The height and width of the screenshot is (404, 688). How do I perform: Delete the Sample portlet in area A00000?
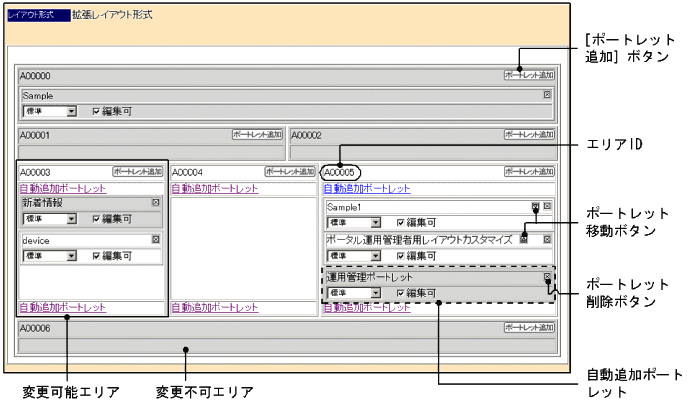click(x=547, y=95)
